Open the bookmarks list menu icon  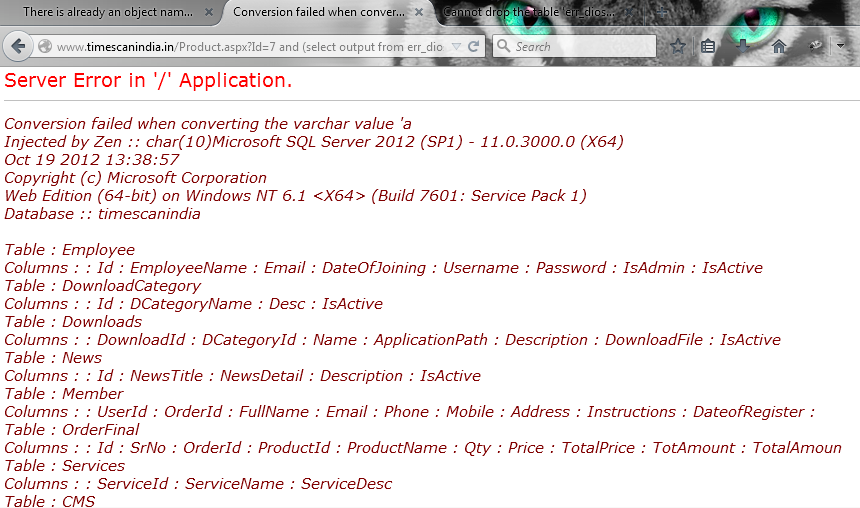[x=708, y=46]
